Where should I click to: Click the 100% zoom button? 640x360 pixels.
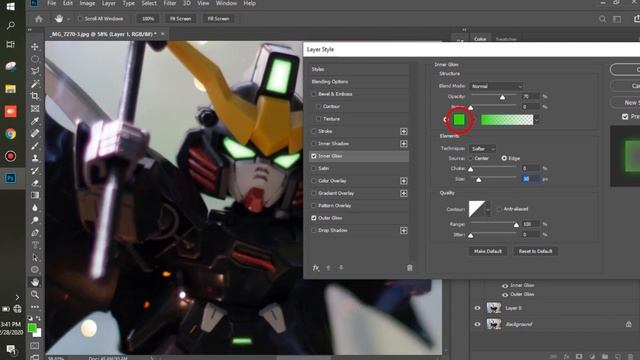pyautogui.click(x=148, y=19)
